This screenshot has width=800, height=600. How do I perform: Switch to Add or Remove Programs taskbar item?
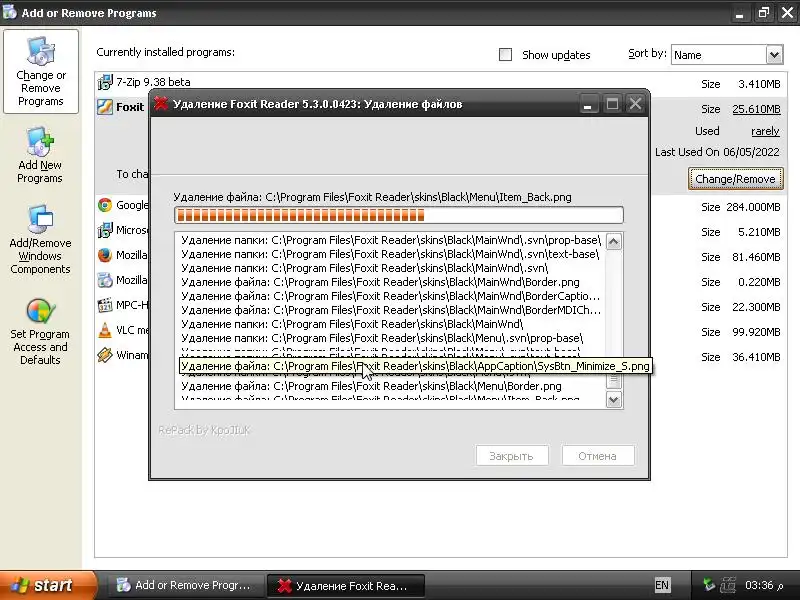tap(184, 585)
